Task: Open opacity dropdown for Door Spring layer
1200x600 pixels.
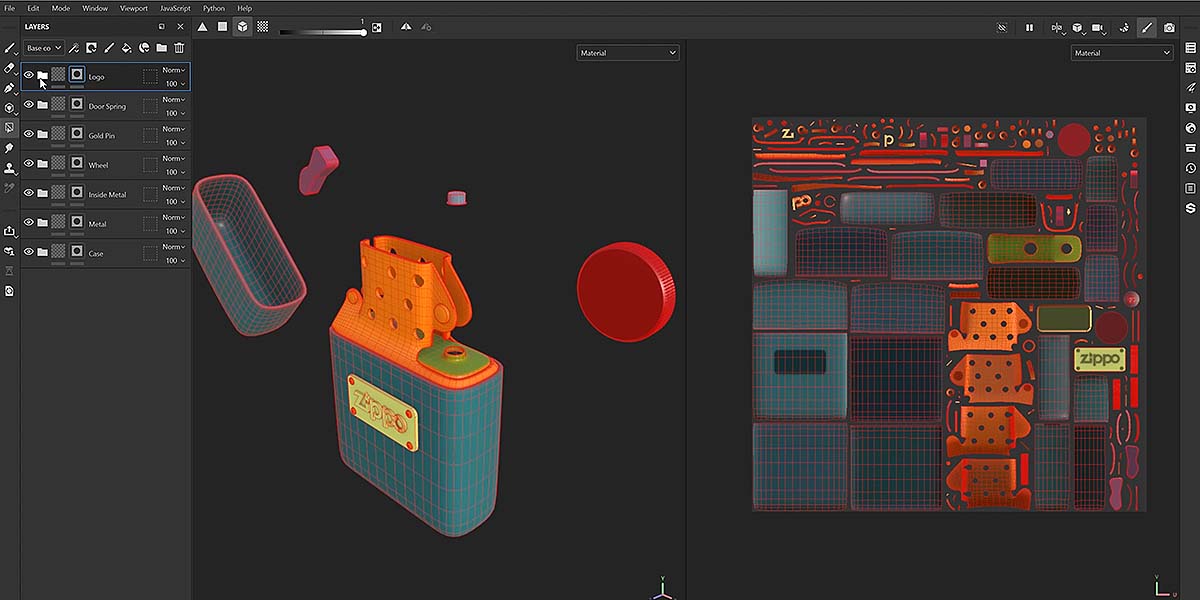Action: point(174,113)
